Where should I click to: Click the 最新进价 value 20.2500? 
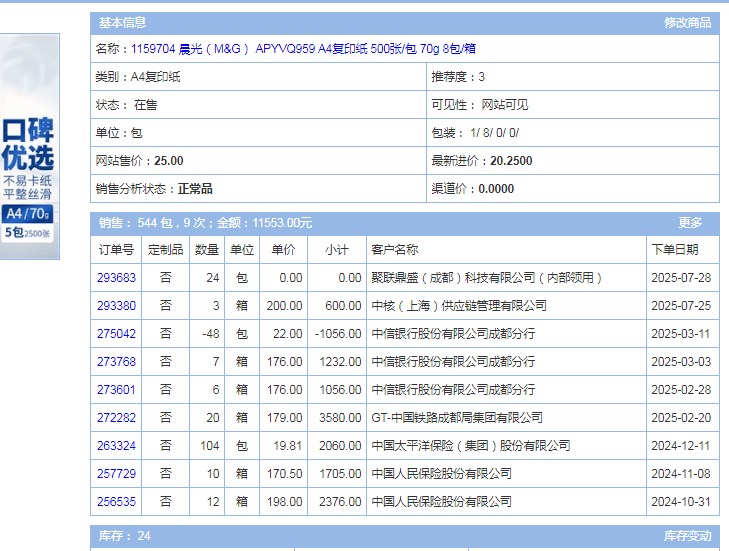coord(511,161)
